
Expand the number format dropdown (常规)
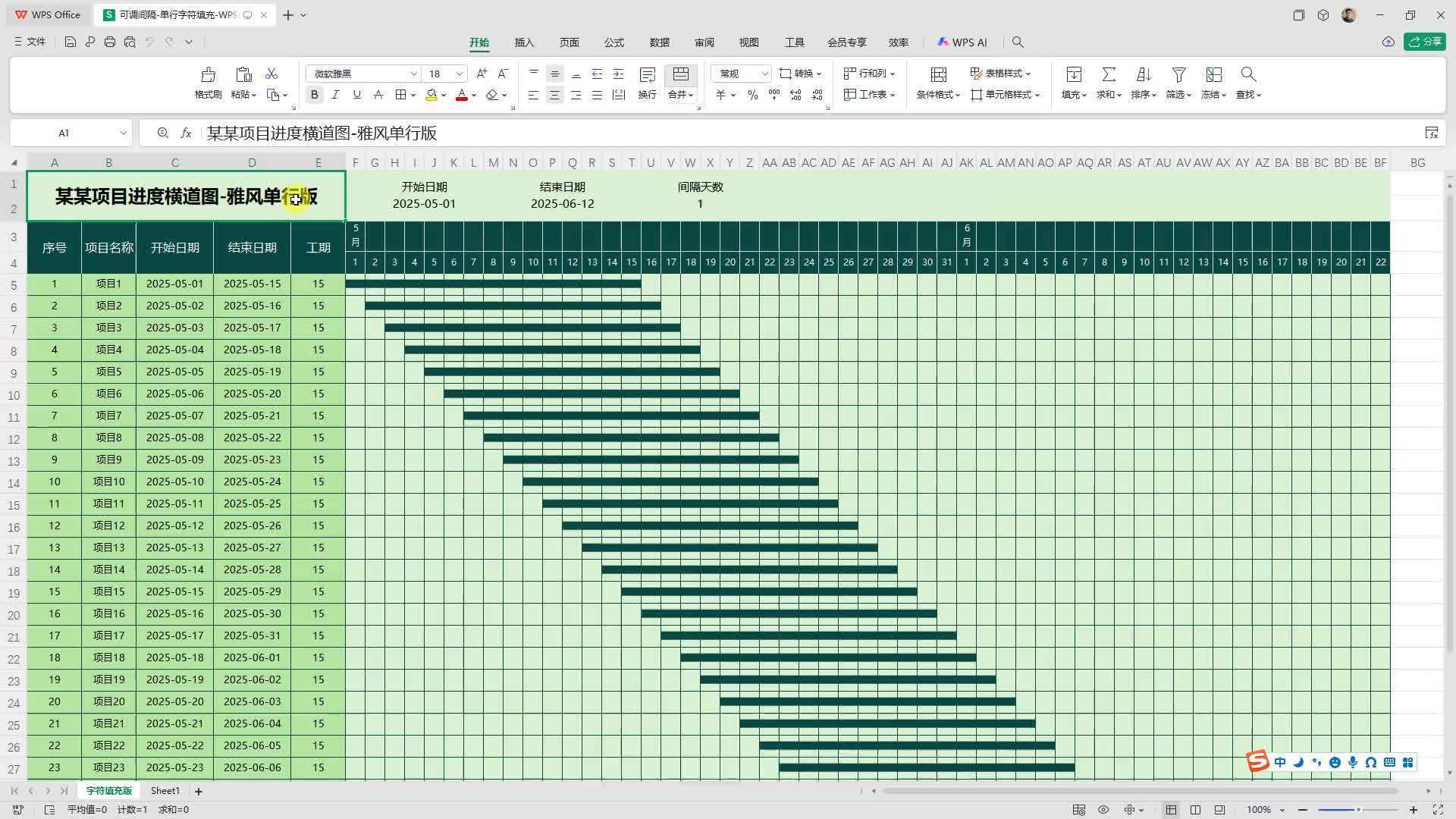click(764, 74)
